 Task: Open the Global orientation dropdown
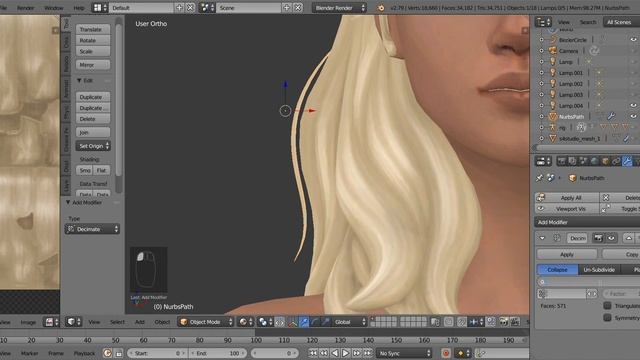(x=349, y=322)
